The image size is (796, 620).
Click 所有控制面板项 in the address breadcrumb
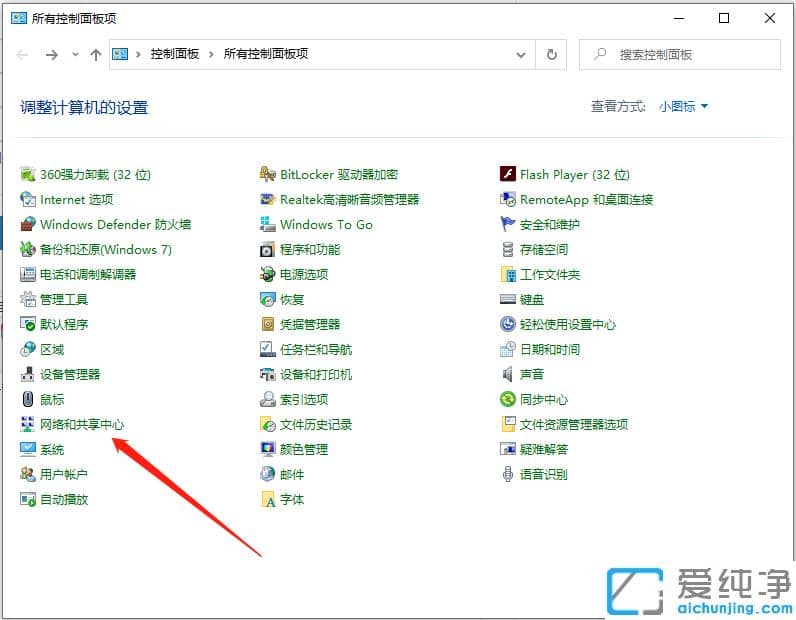click(x=265, y=55)
